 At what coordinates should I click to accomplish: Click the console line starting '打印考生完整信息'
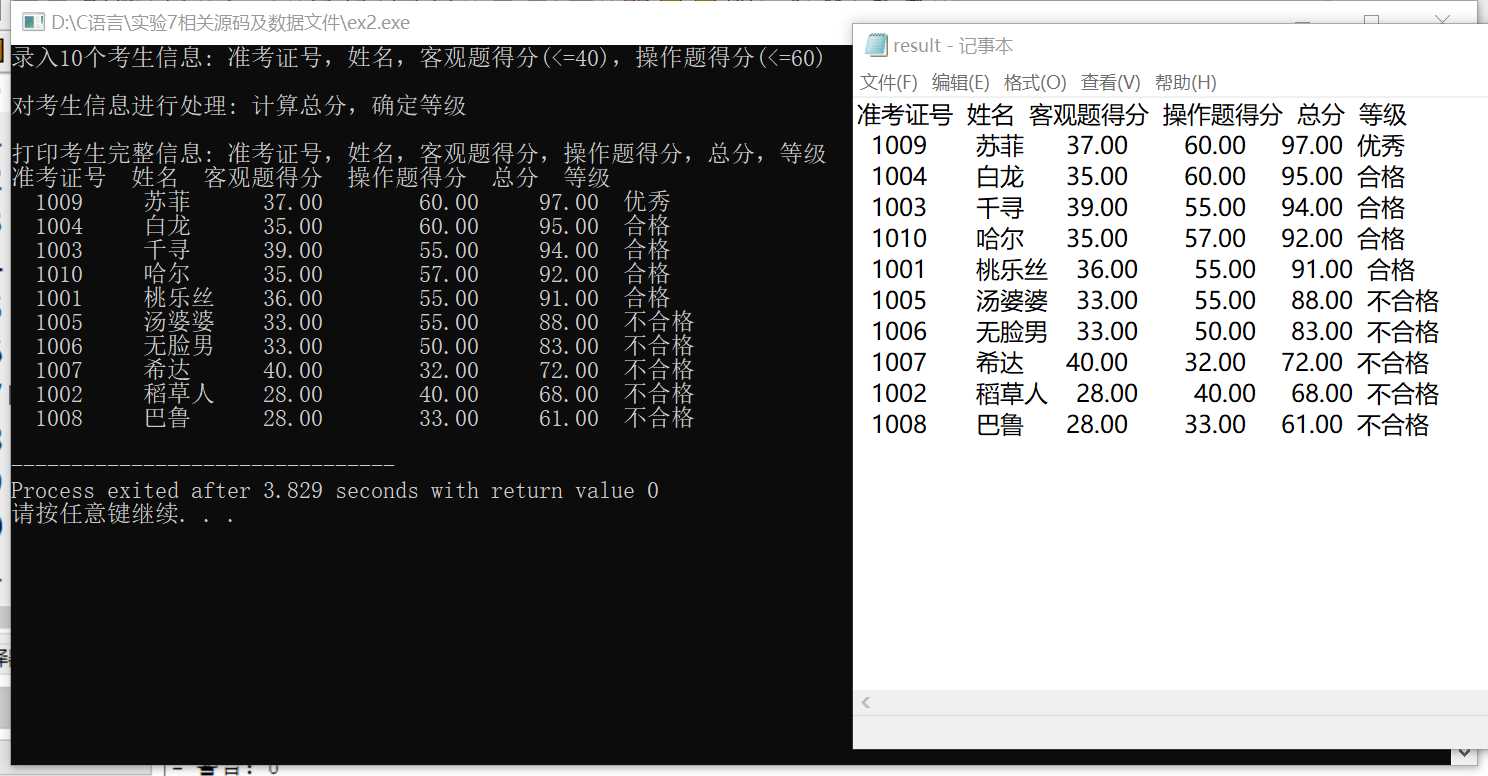pos(419,154)
